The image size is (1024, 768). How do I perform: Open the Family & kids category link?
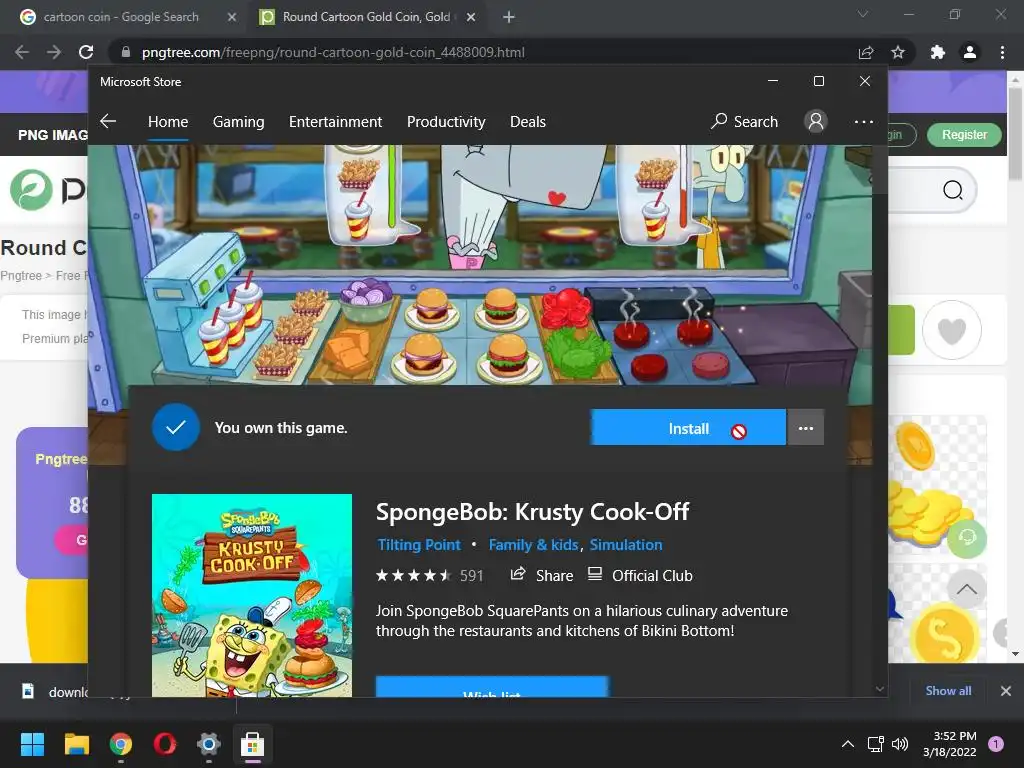(534, 545)
